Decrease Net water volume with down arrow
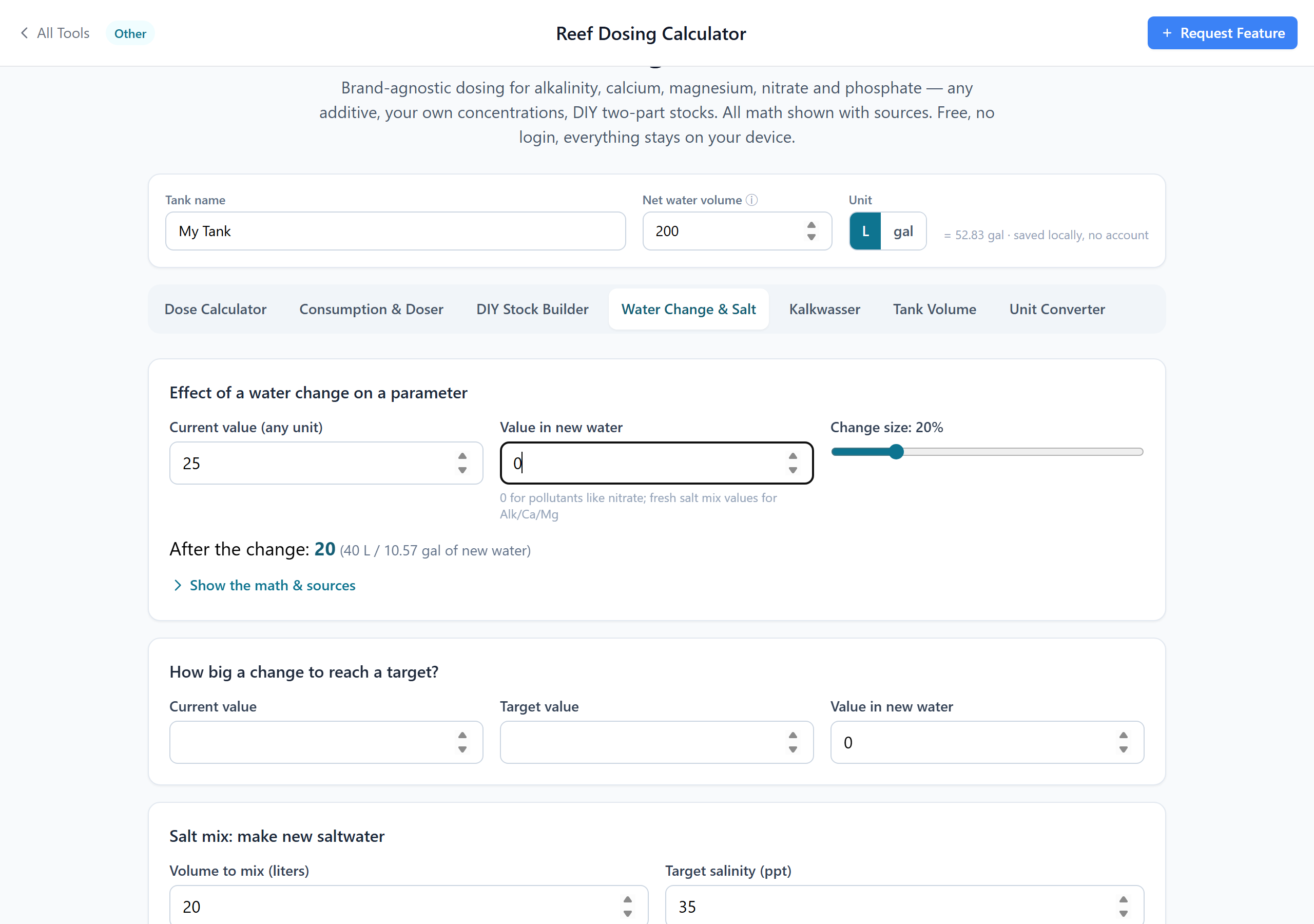 pos(811,238)
